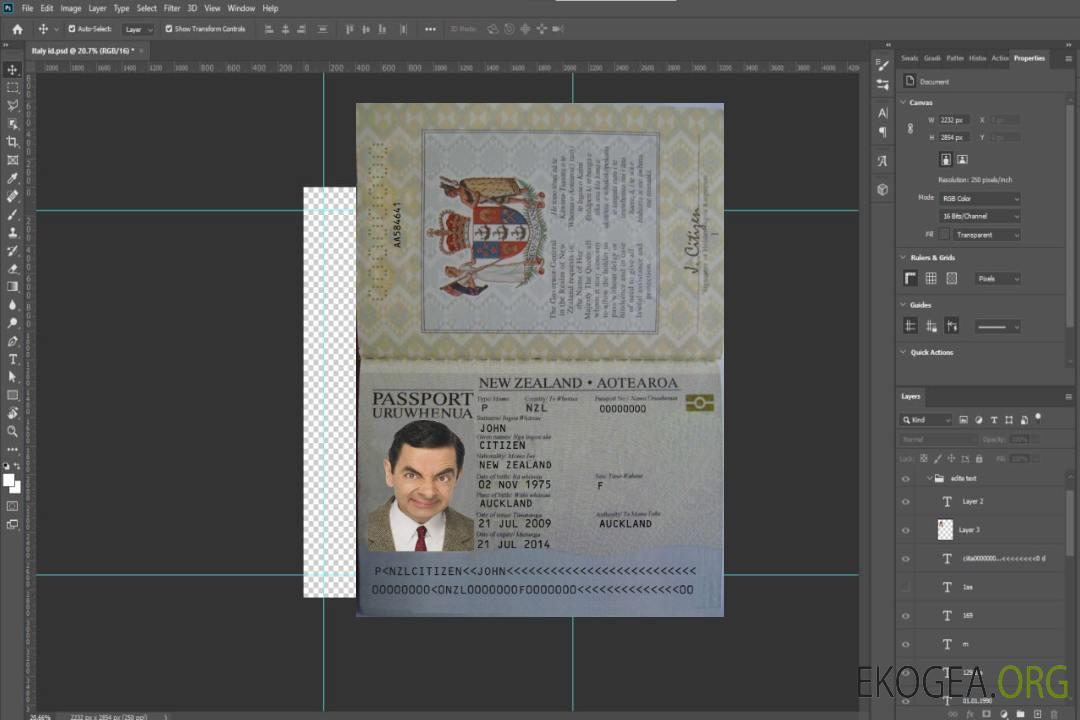The height and width of the screenshot is (720, 1080).
Task: Open the guide line style dropdown
Action: [x=998, y=327]
